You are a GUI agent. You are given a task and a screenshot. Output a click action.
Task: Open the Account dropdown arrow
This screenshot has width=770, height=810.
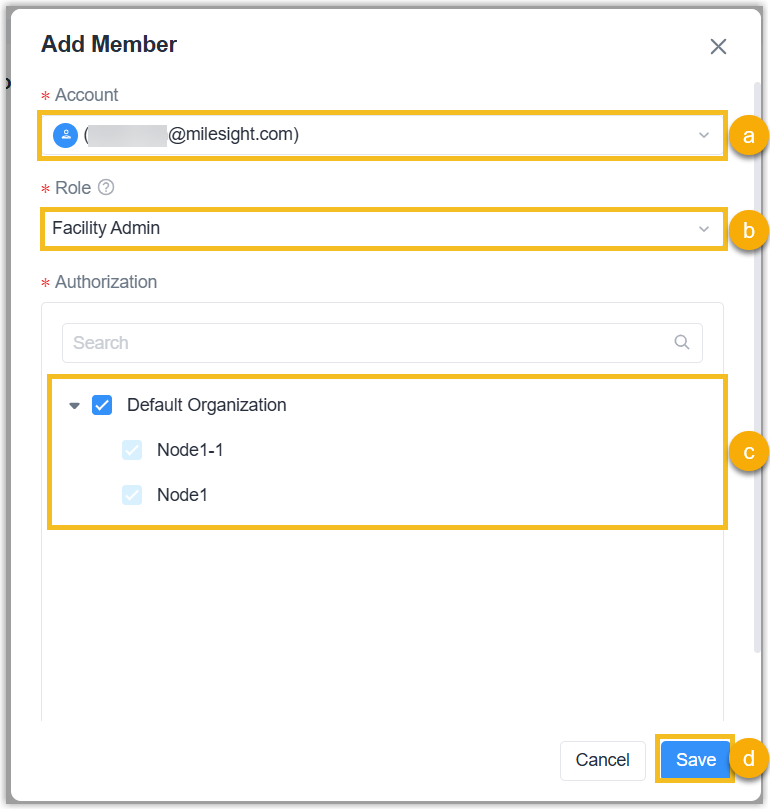pos(704,135)
